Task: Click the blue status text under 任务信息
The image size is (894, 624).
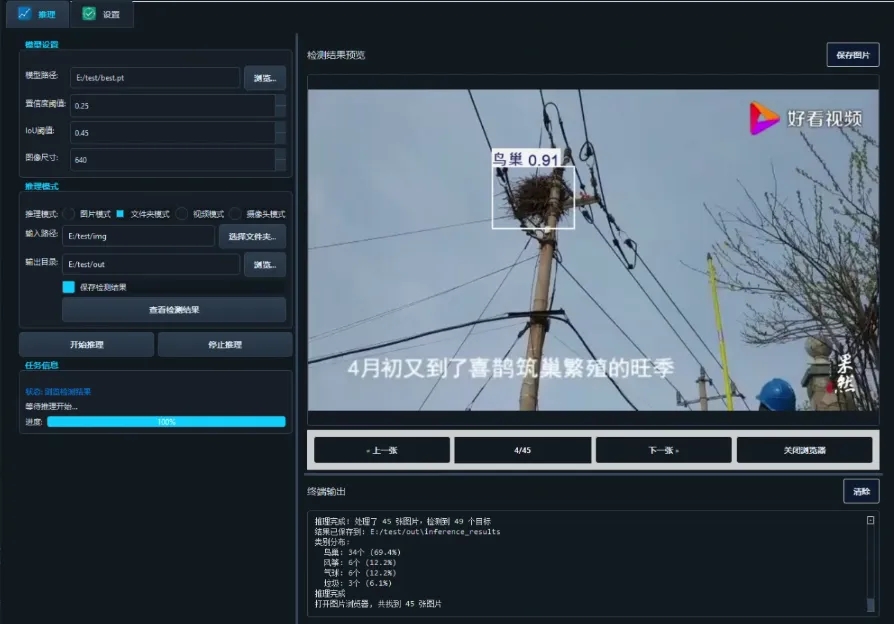Action: [58, 391]
